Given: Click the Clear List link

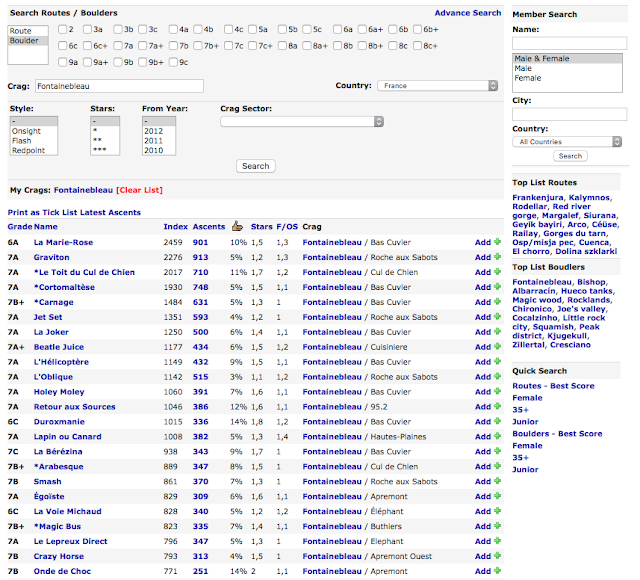Looking at the screenshot, I should [139, 190].
